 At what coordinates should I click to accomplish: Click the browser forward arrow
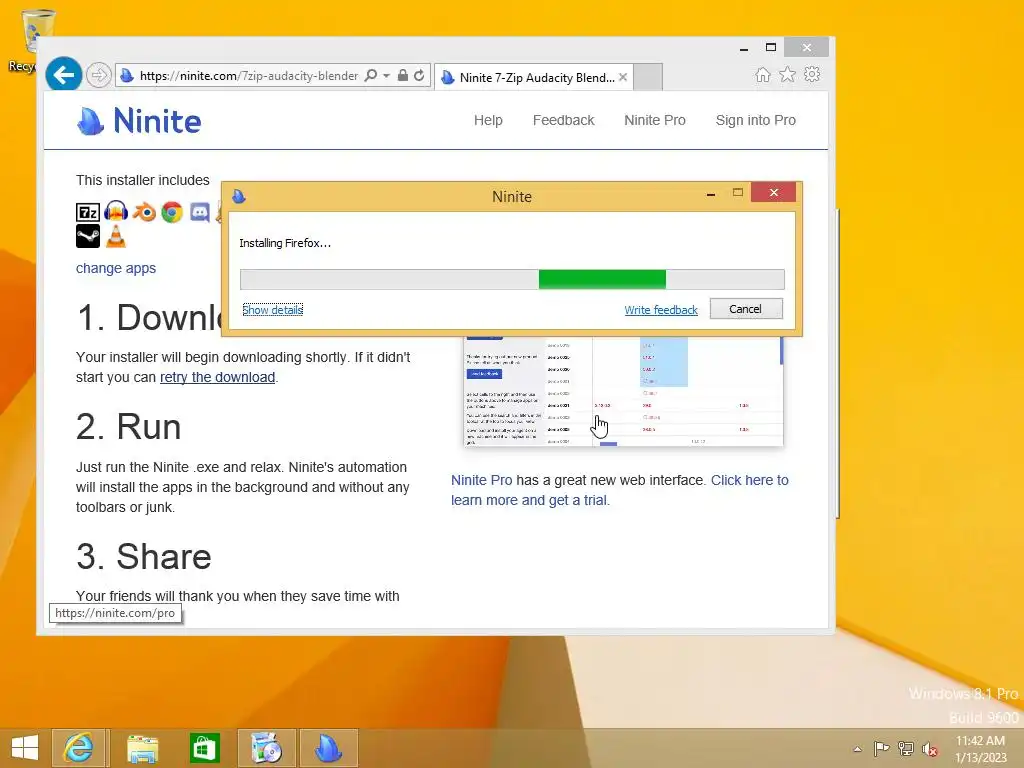99,76
